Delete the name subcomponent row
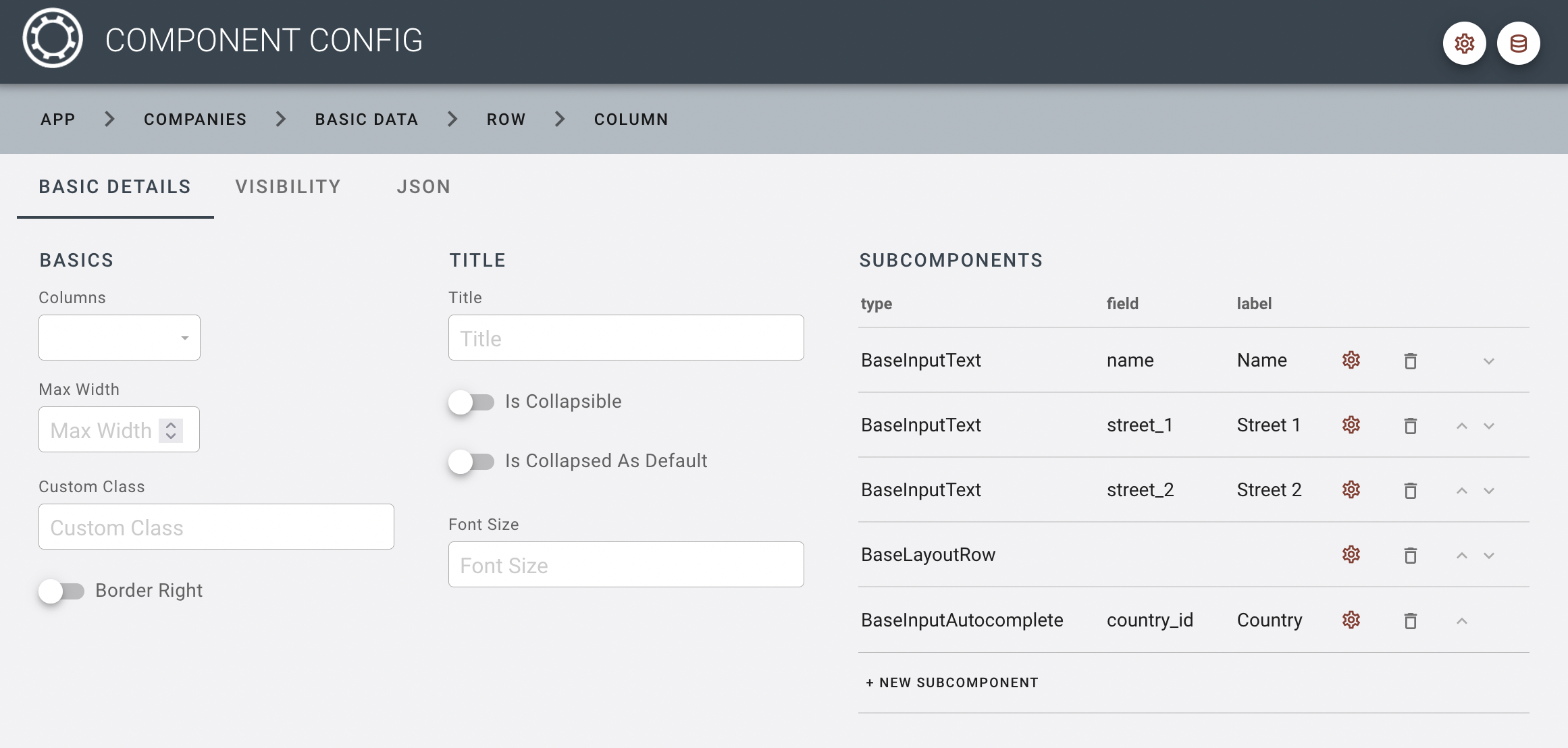The height and width of the screenshot is (748, 1568). click(x=1410, y=361)
